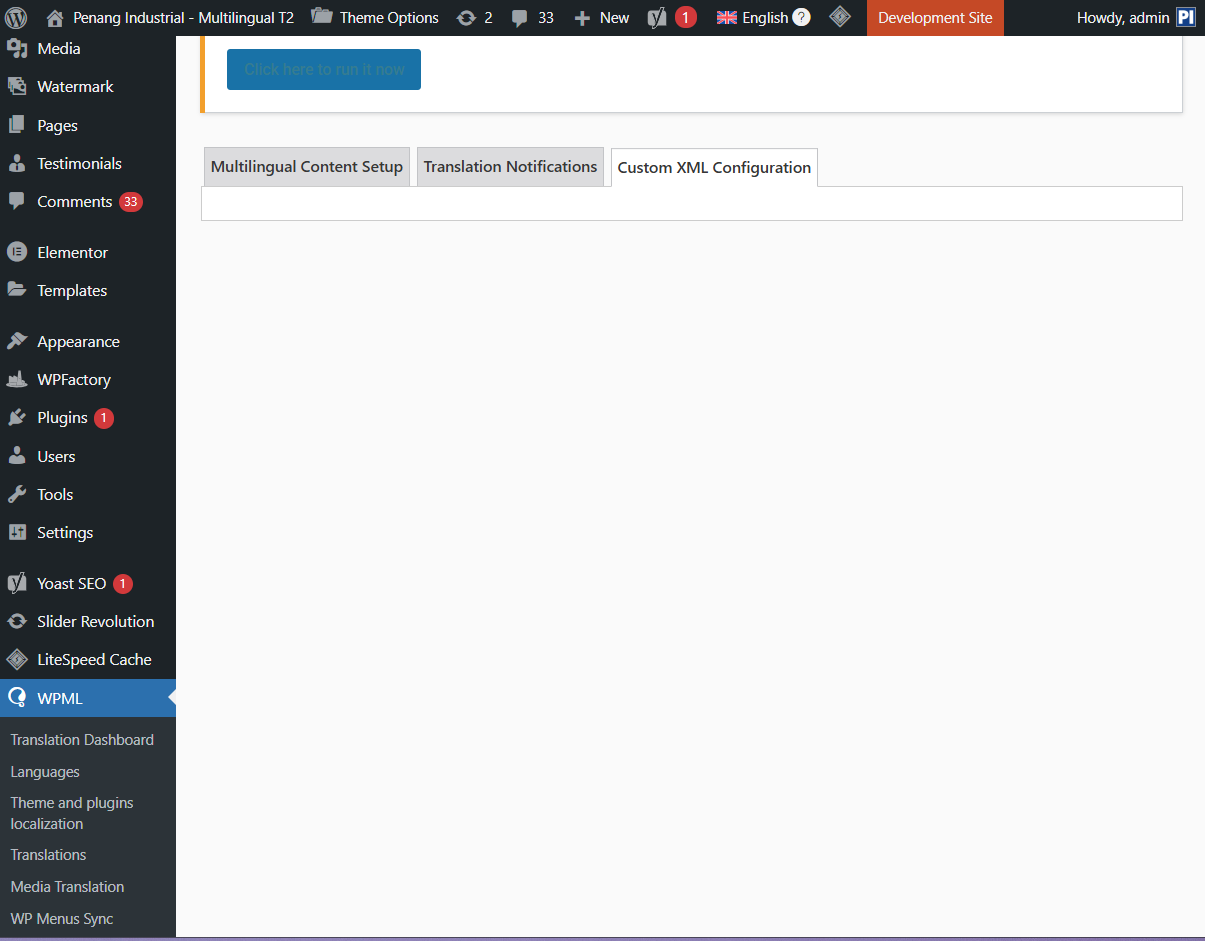
Task: Open the Howdy, admin account menu
Action: pos(1136,18)
